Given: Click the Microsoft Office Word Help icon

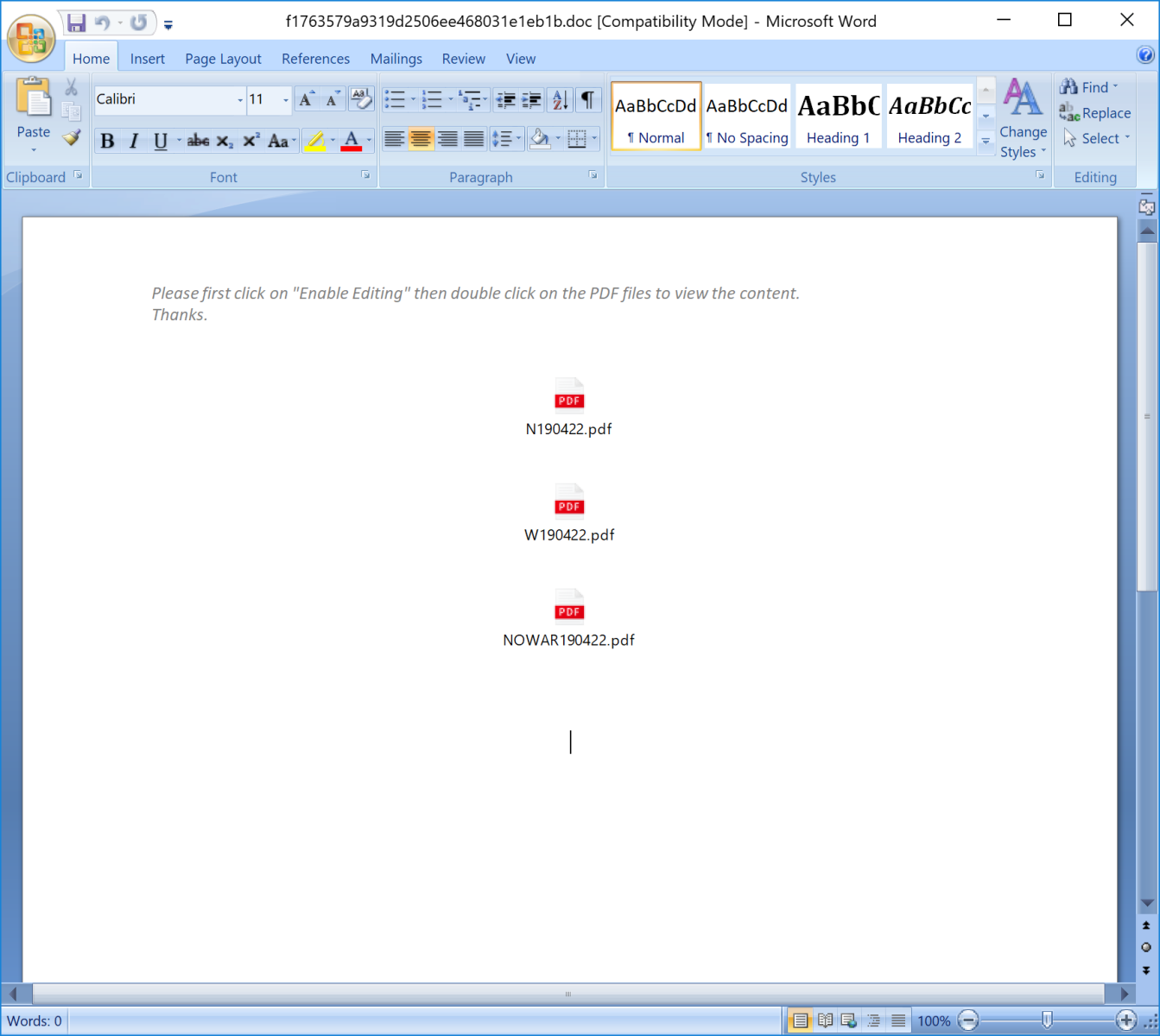Looking at the screenshot, I should (x=1145, y=55).
